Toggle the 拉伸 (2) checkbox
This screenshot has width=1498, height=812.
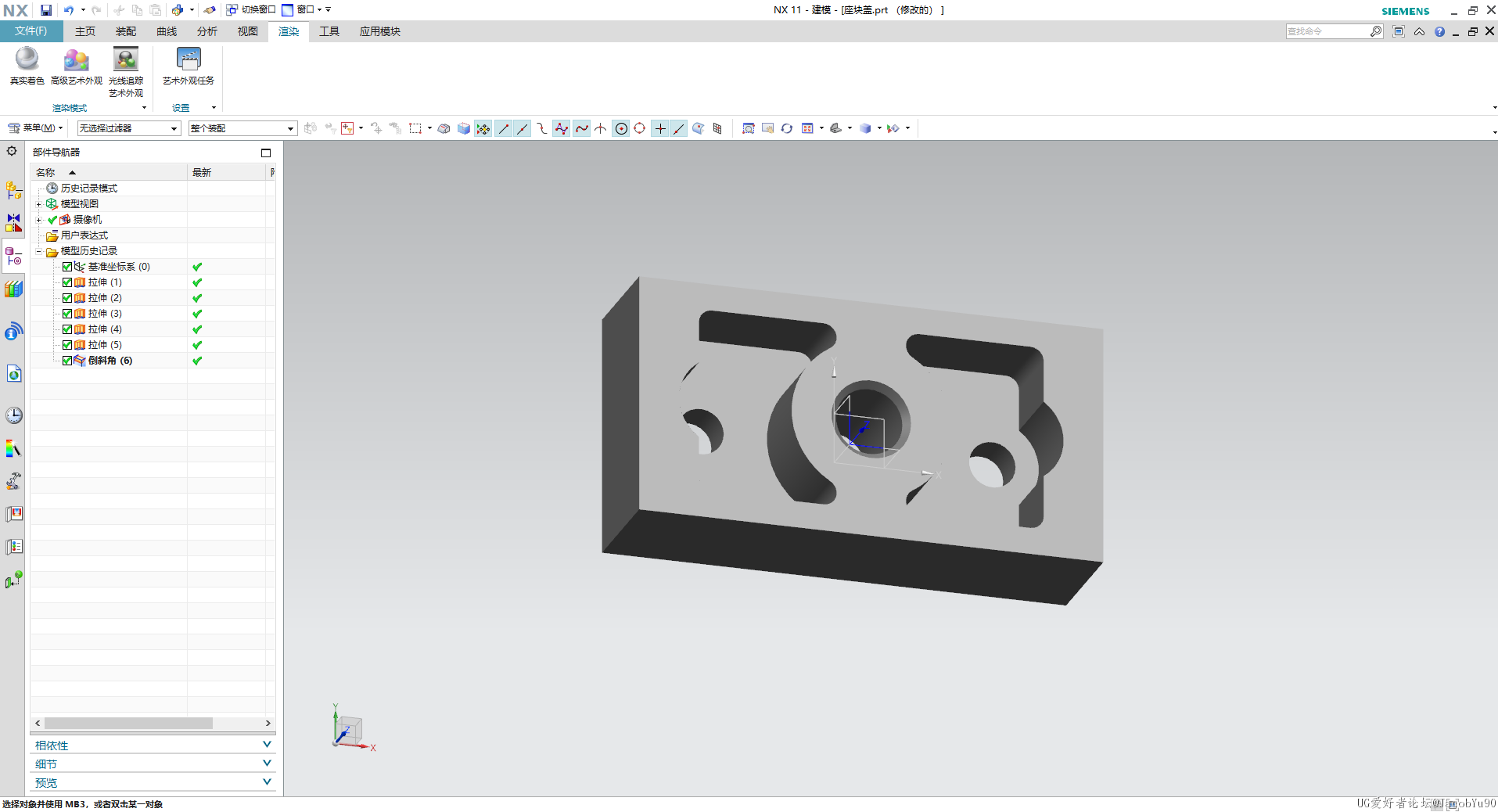67,298
